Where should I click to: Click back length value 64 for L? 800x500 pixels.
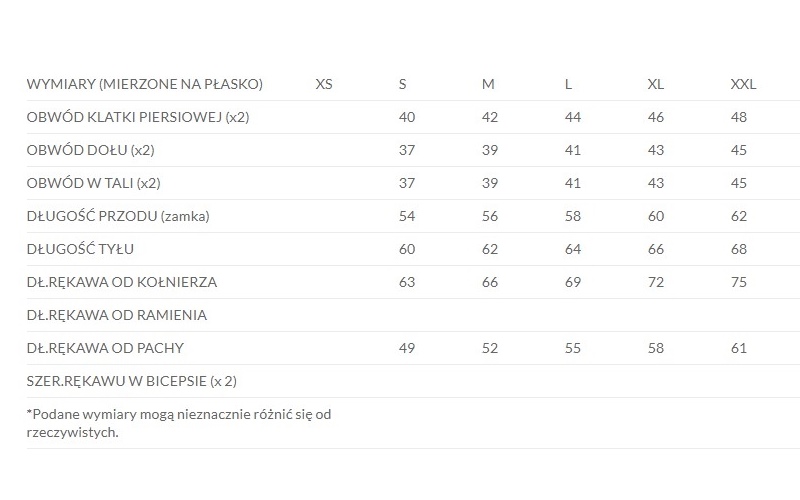pos(572,249)
